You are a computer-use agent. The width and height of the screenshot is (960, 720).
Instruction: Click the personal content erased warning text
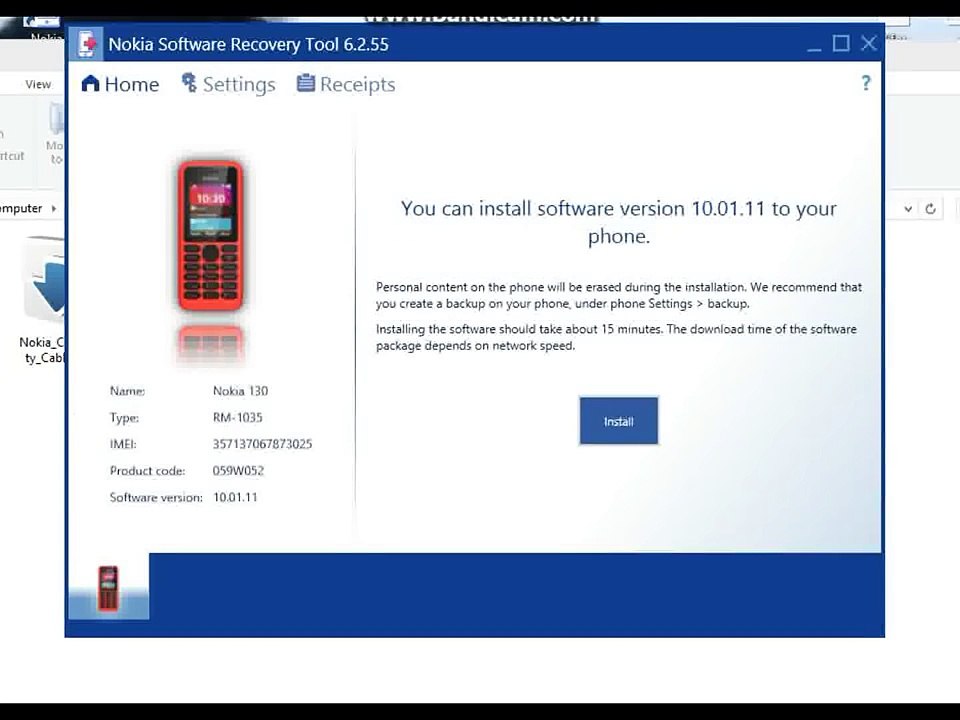coord(619,295)
